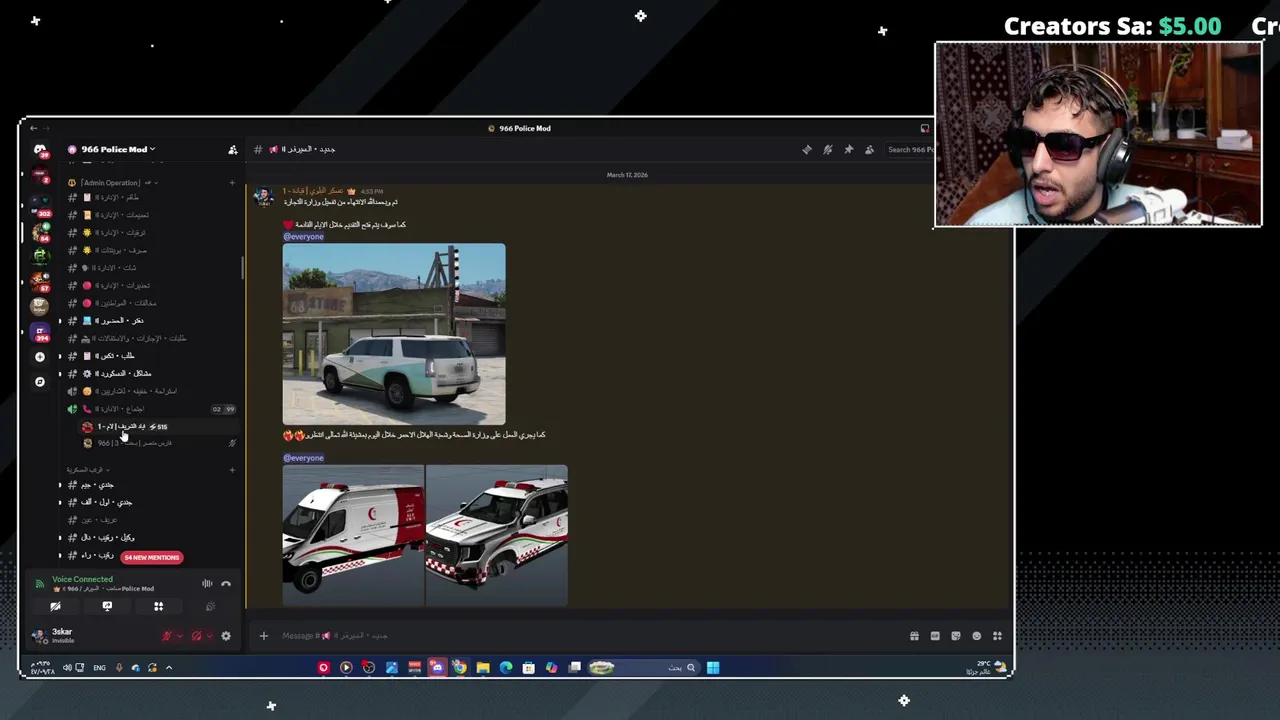Click 3skar user profile area
Viewport: 1280px width, 720px height.
(60, 636)
